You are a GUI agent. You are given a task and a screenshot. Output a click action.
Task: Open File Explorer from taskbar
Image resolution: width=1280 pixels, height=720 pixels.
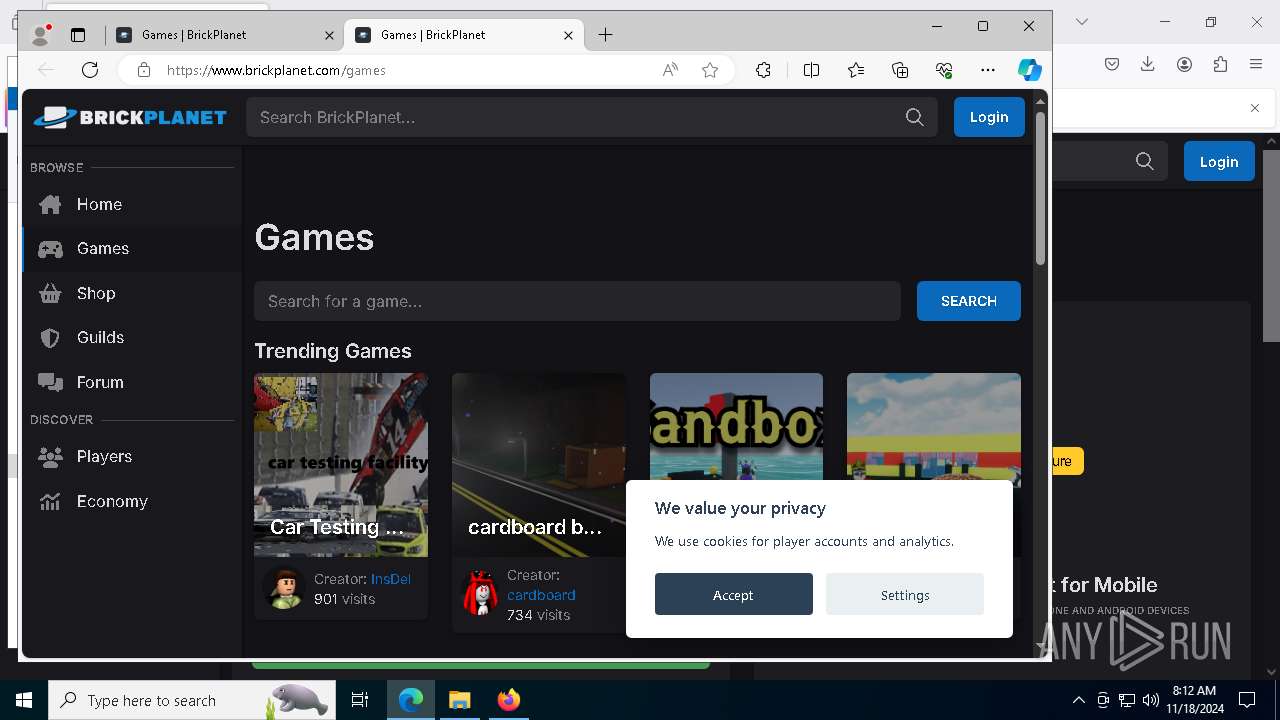click(x=459, y=700)
